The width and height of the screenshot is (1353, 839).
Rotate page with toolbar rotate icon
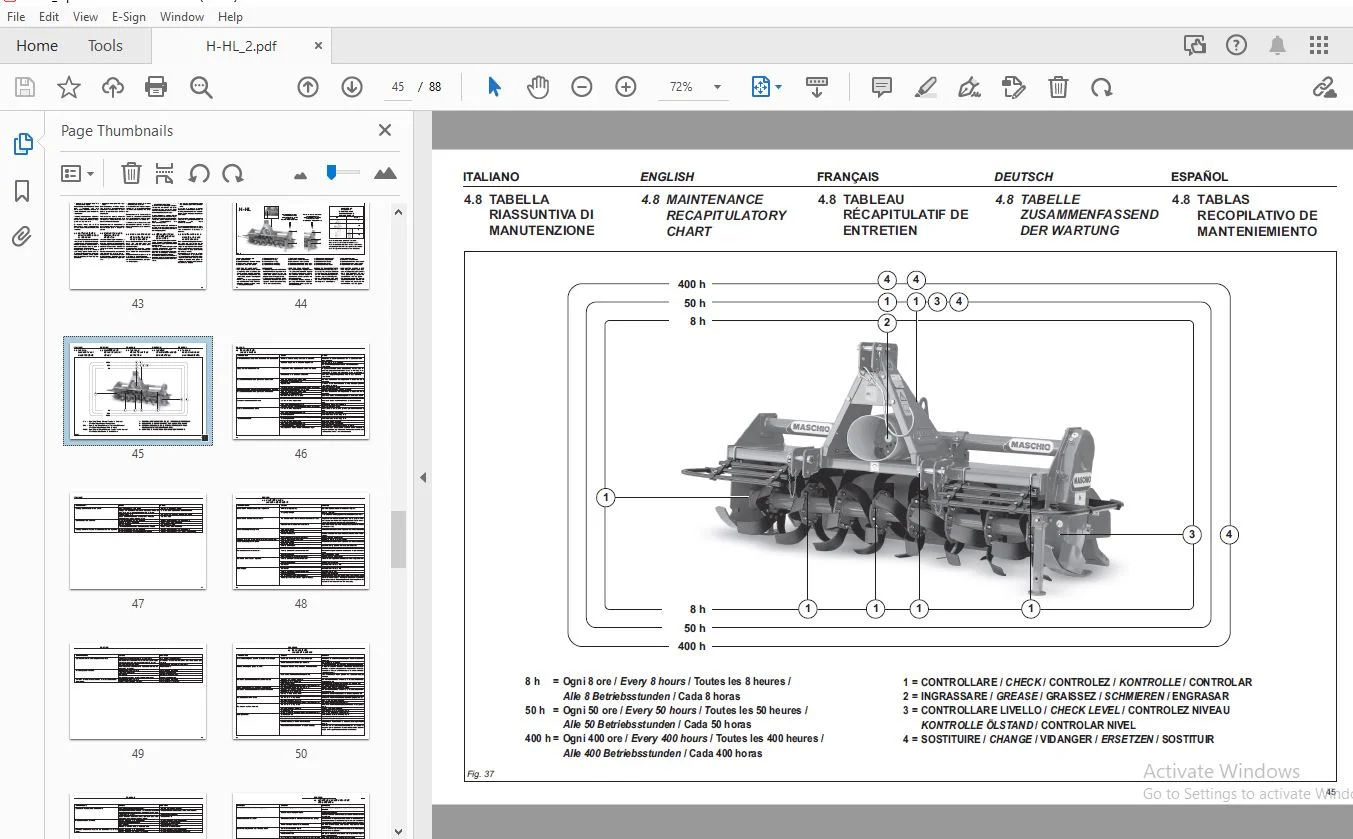[x=1102, y=87]
